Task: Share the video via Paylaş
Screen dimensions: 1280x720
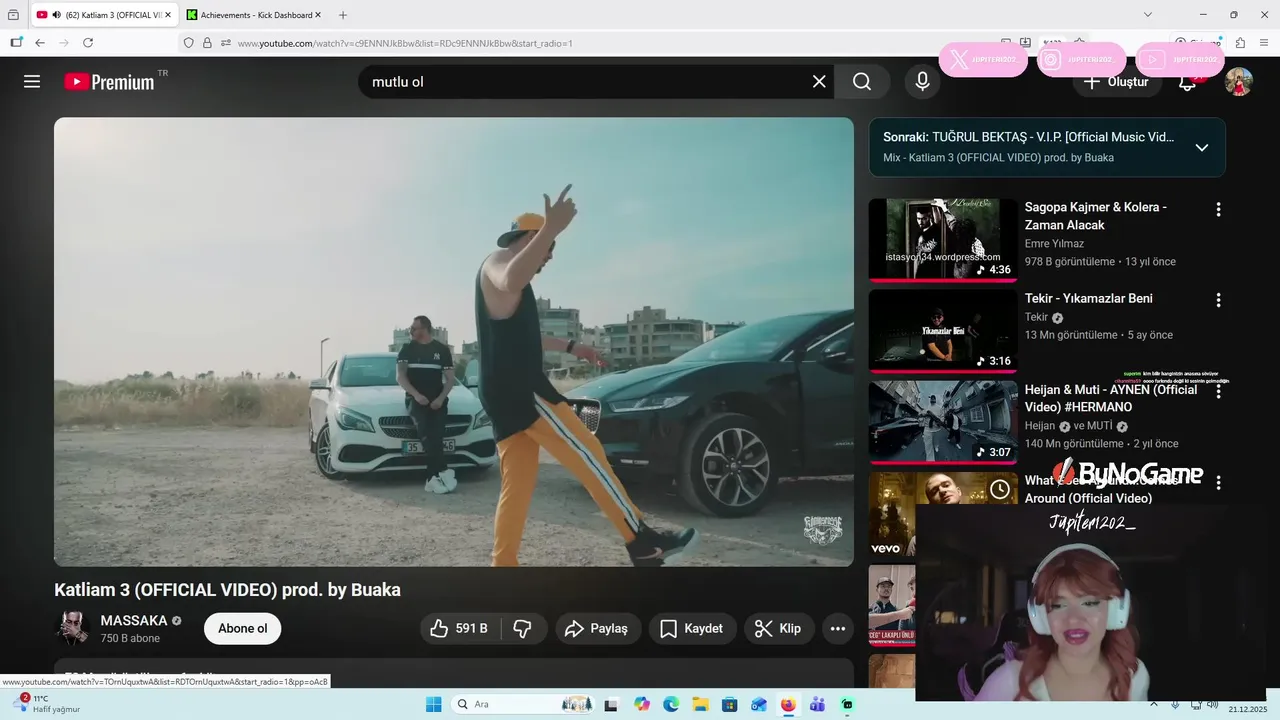Action: [x=598, y=629]
